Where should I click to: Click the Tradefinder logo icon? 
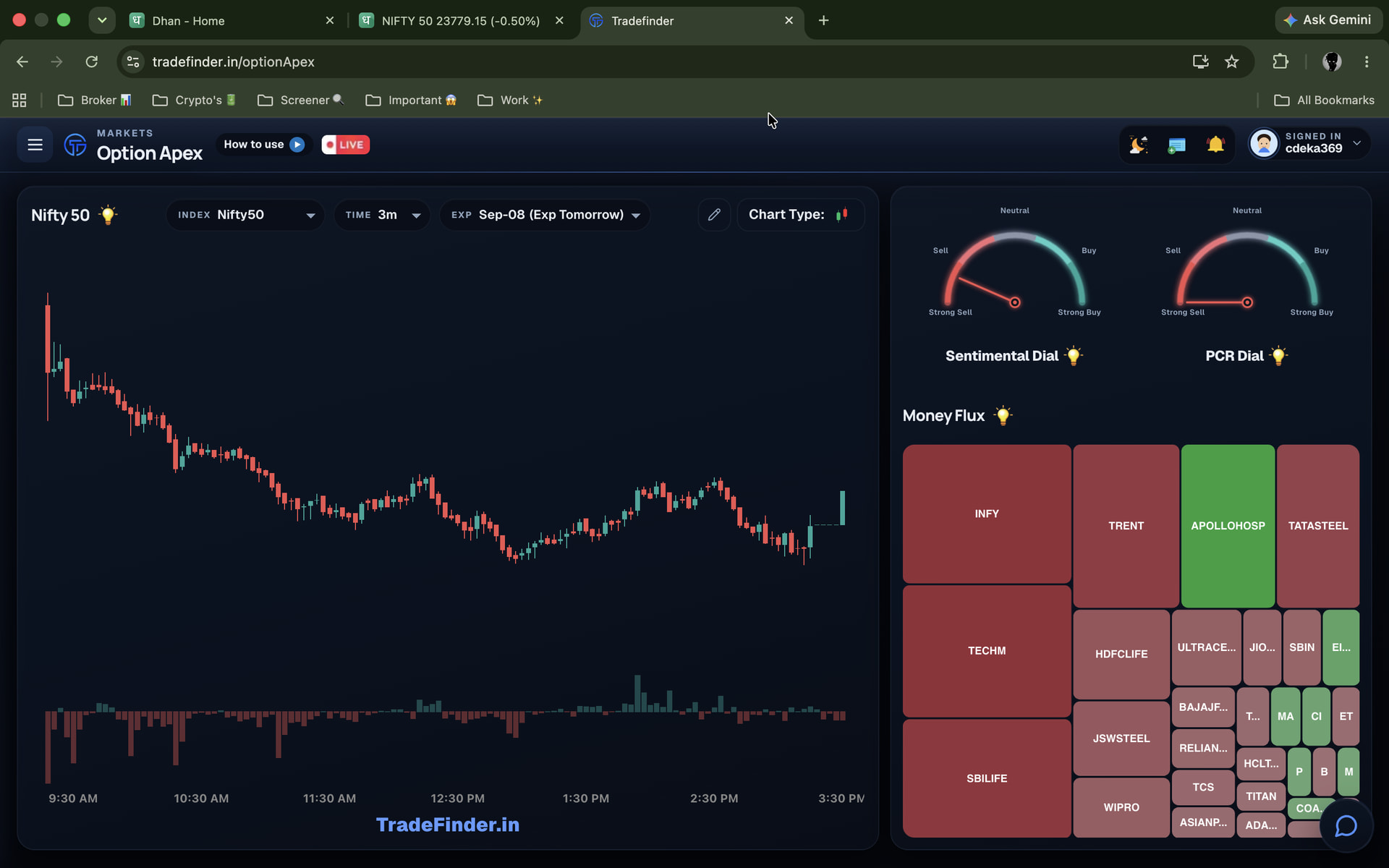(75, 145)
